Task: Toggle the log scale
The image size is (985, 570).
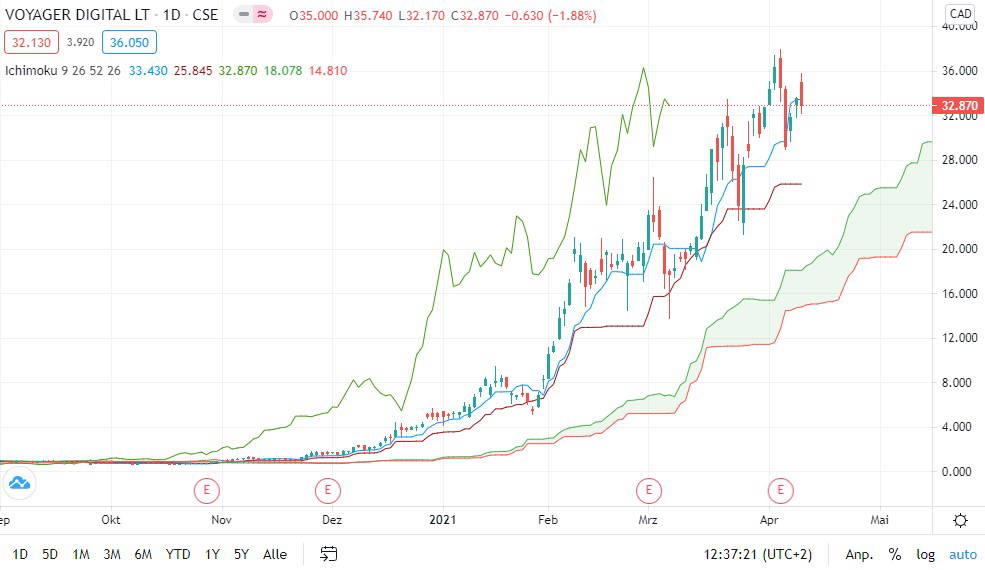Action: click(x=925, y=554)
